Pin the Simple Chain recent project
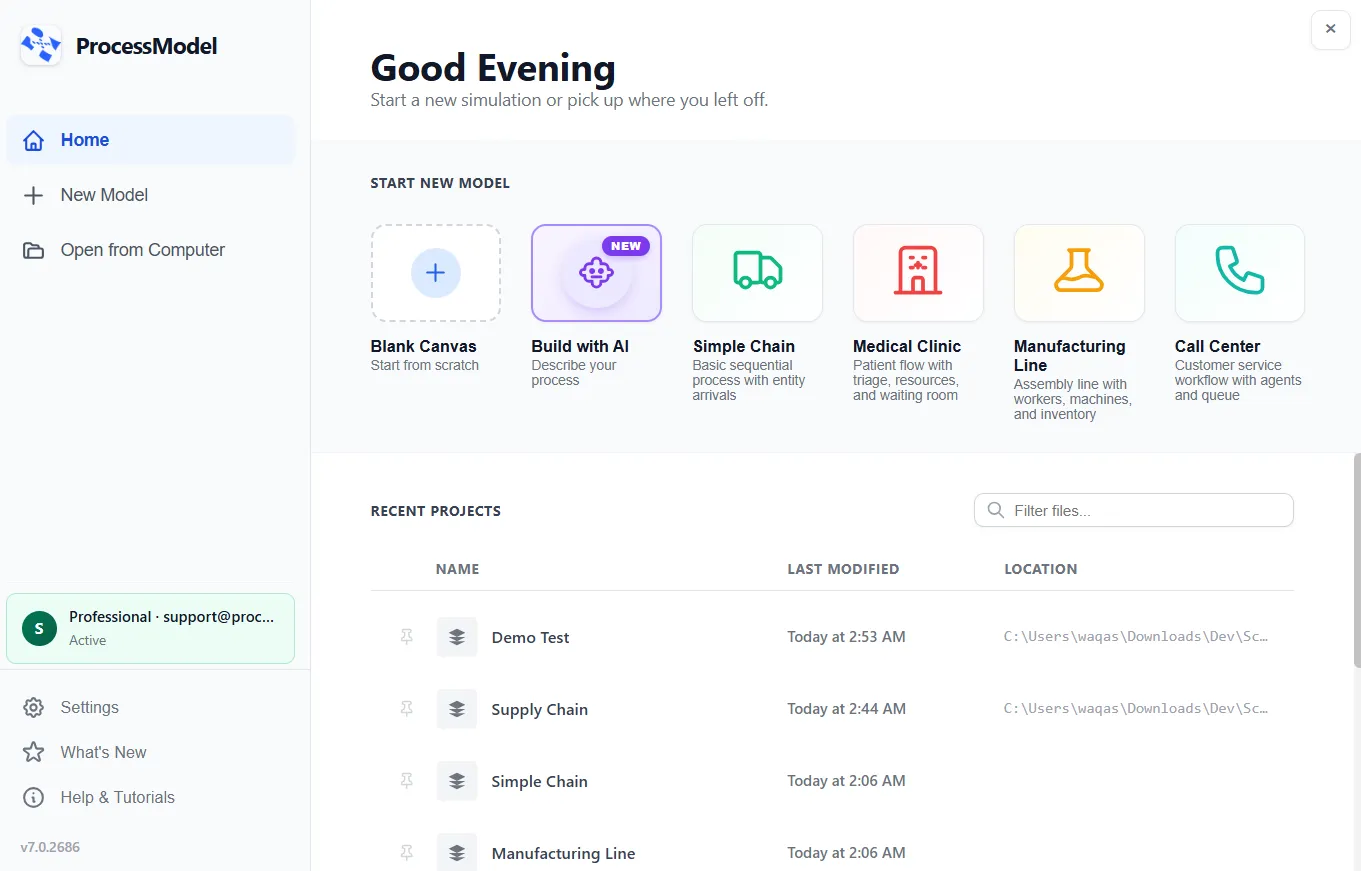 [407, 781]
